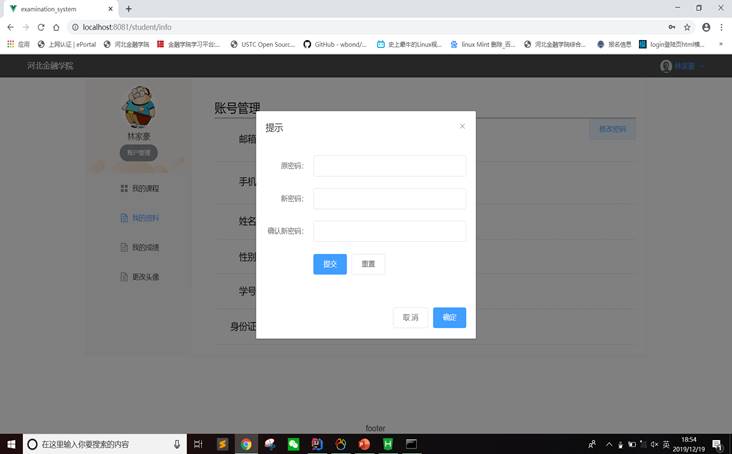This screenshot has width=732, height=454.
Task: Click the taskbar search box
Action: [x=105, y=444]
